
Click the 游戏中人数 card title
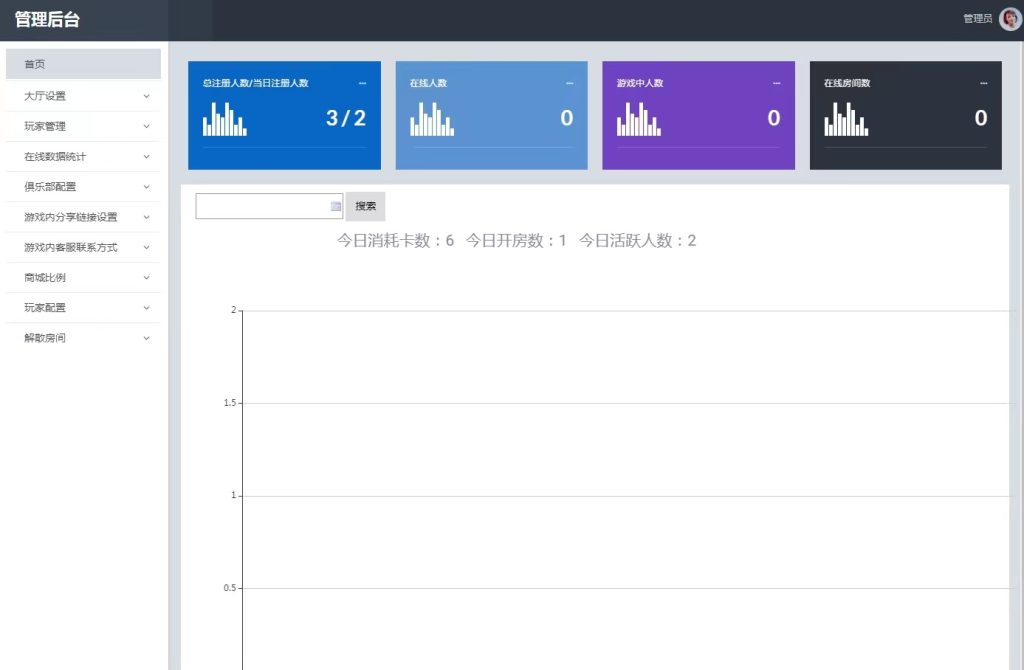point(640,83)
